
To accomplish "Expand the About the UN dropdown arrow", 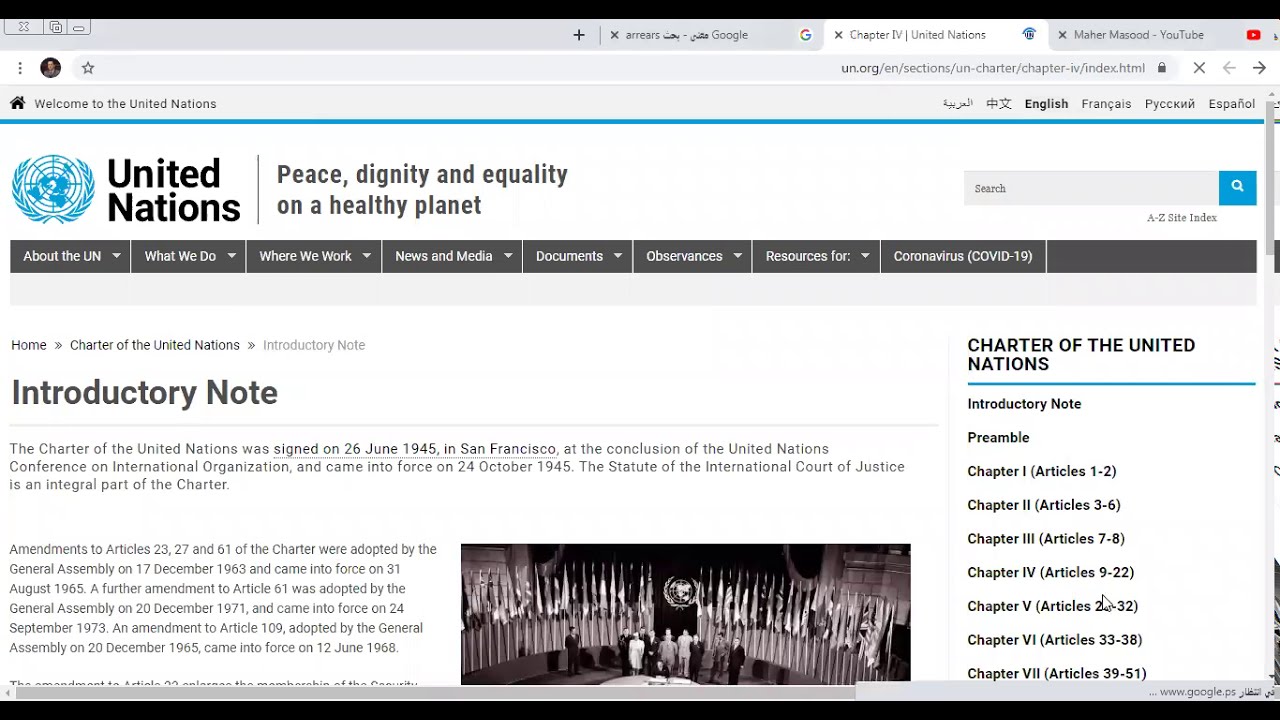I will click(x=116, y=256).
